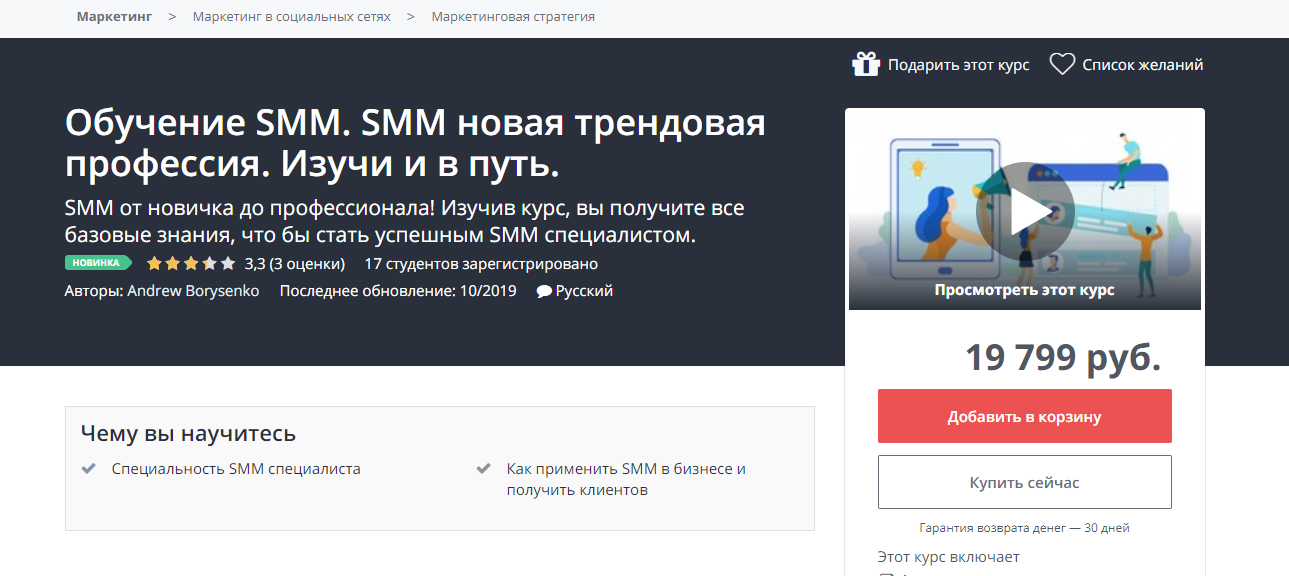Click the Список желаний label
Screen dimensions: 1289x576
[1142, 65]
